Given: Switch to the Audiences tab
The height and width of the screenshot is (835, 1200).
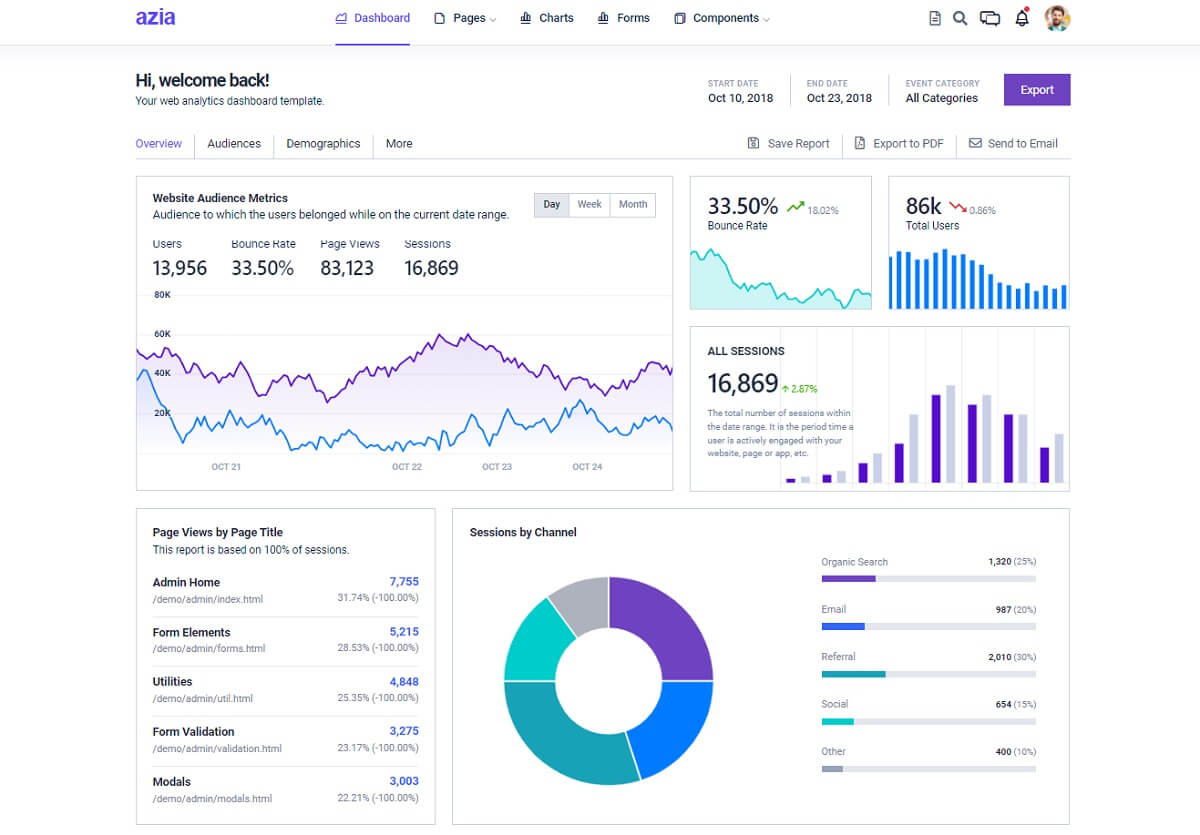Looking at the screenshot, I should coord(233,143).
